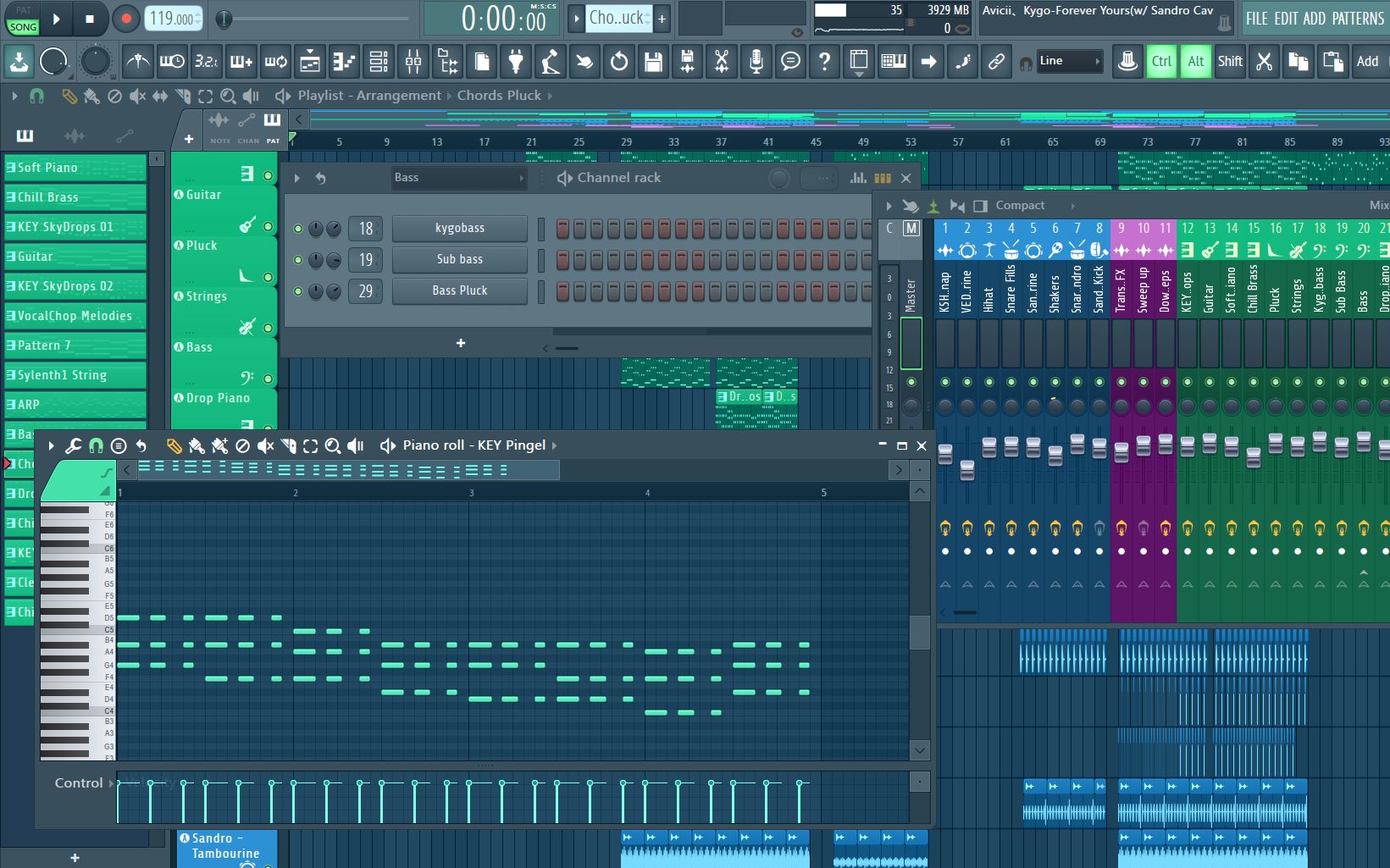Click the Ctrl modifier button near the Line selector
Screen dimensions: 1390x868
point(1160,61)
